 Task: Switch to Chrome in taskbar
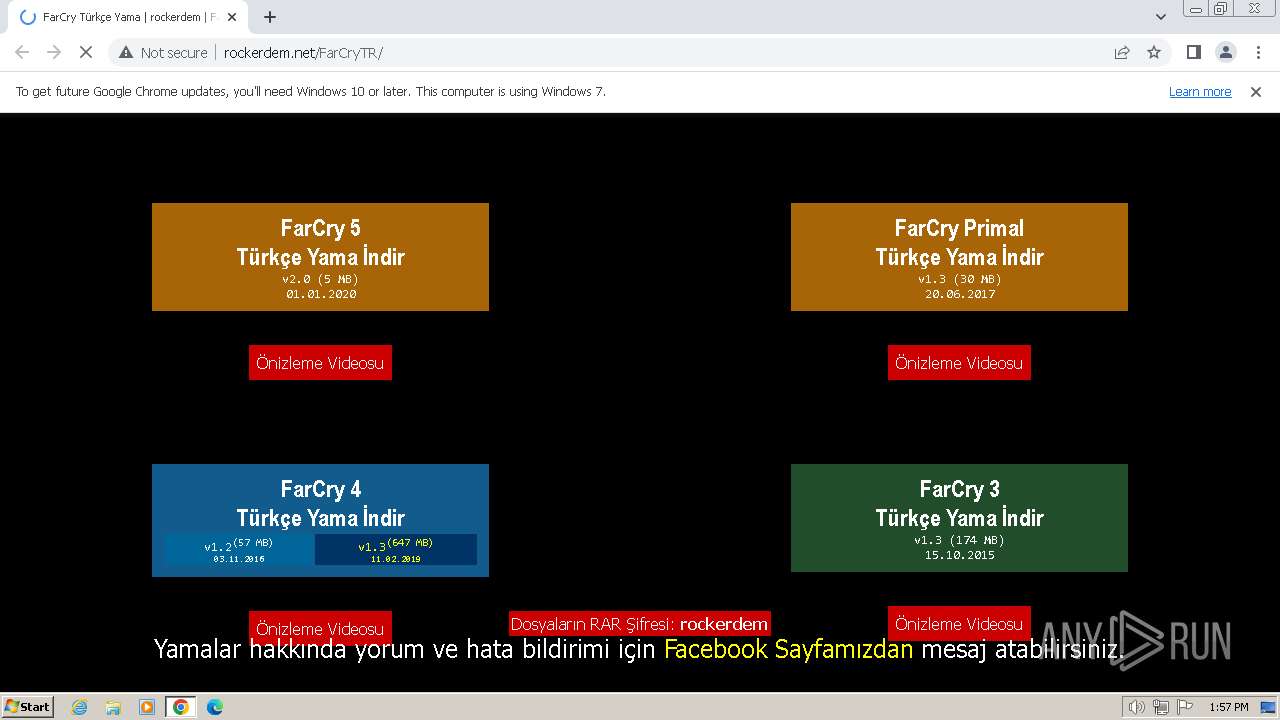[181, 707]
